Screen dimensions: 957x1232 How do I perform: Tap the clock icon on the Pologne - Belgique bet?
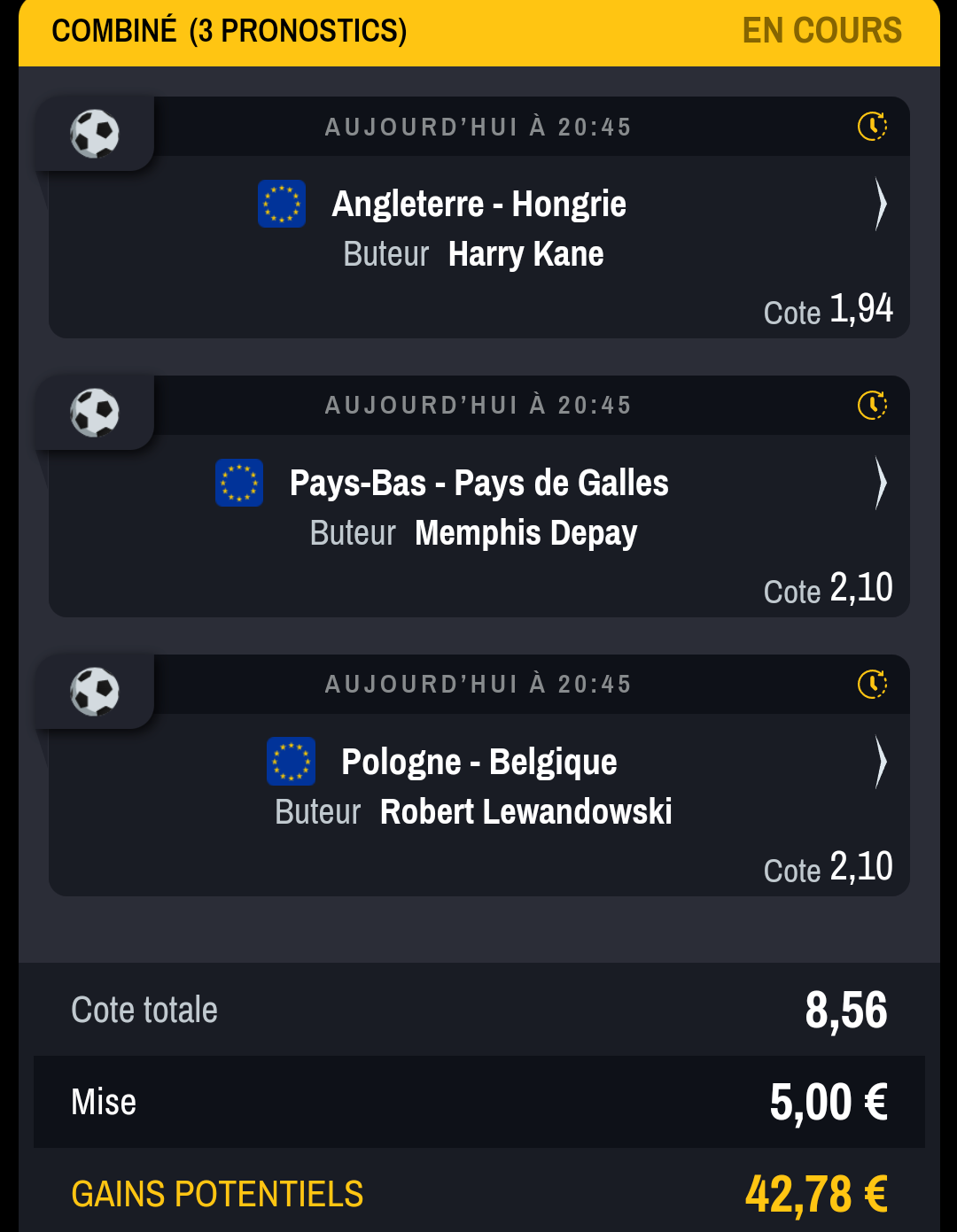[873, 685]
